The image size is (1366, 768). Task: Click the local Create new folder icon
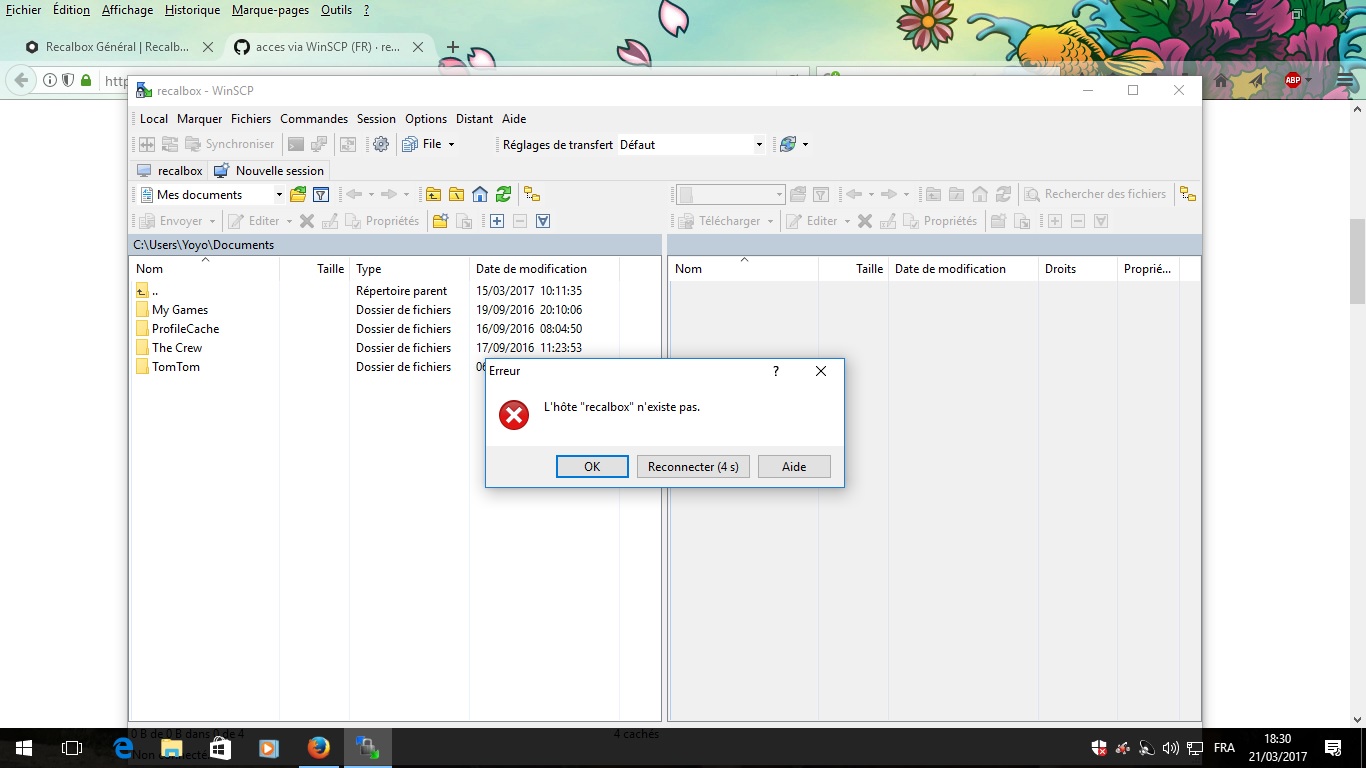440,221
